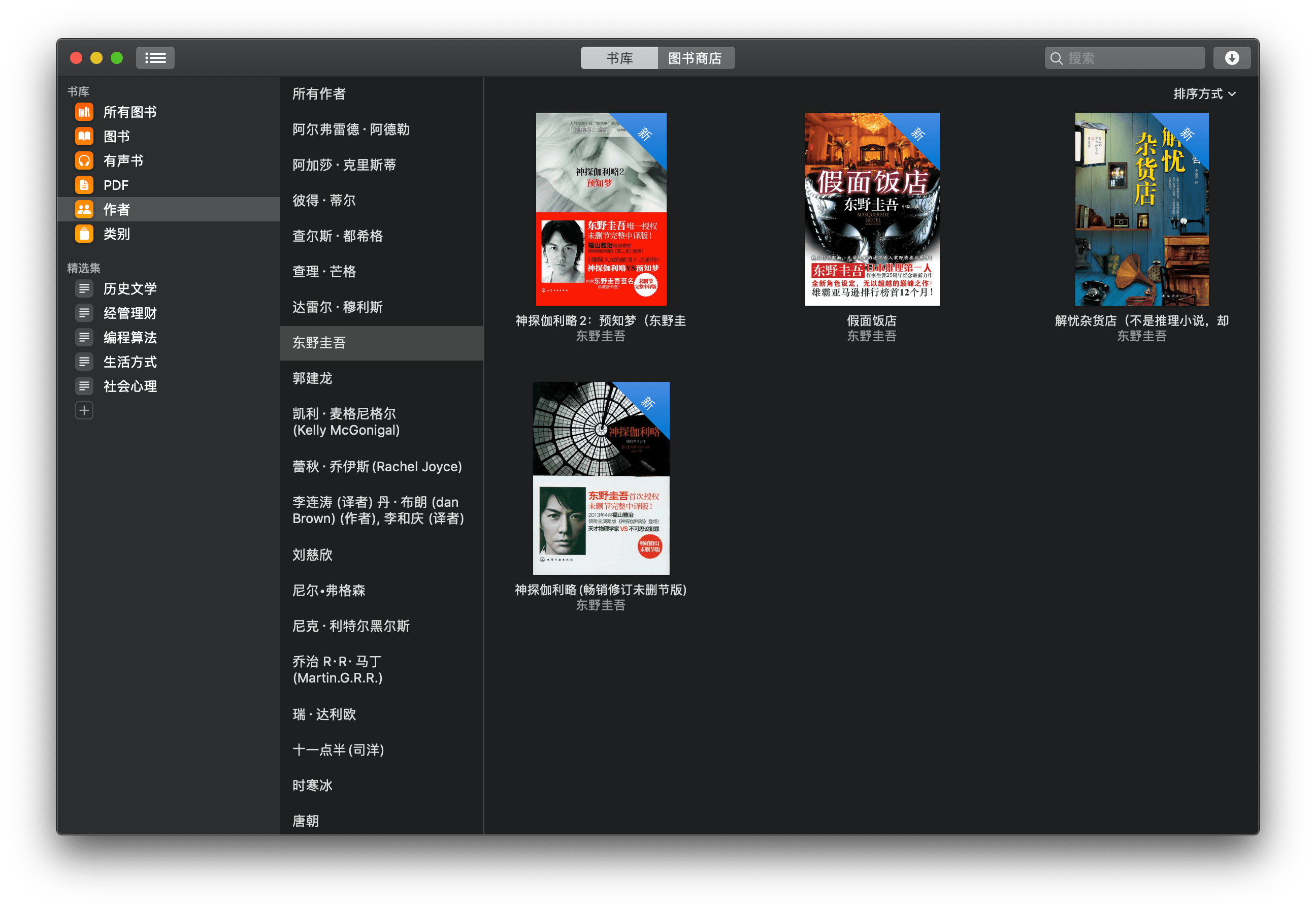Select author 郭建龙
The width and height of the screenshot is (1316, 910).
(x=382, y=378)
